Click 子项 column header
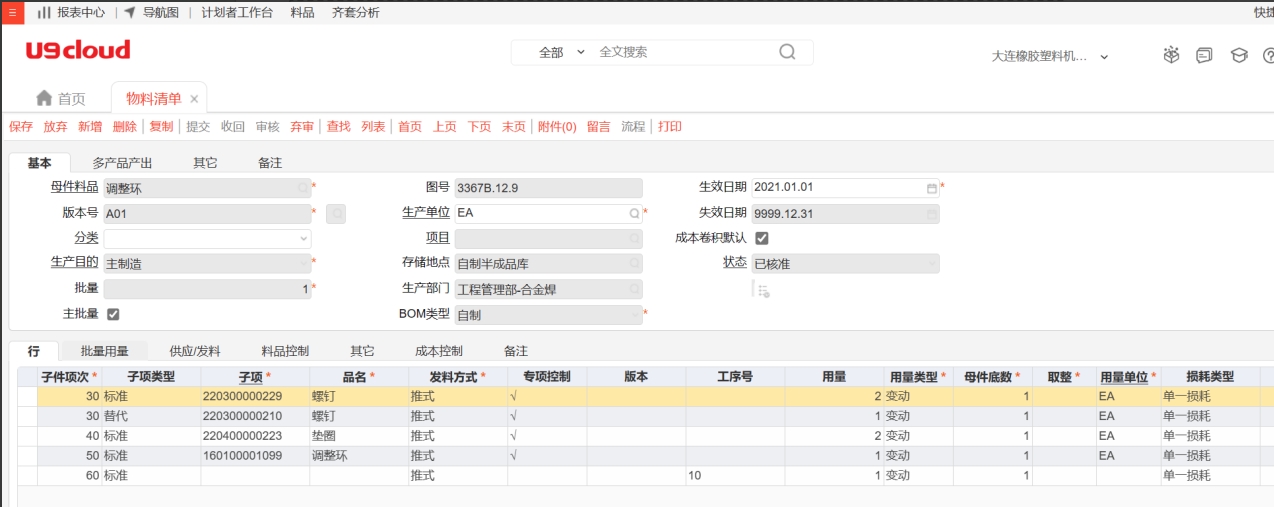1274x507 pixels. click(255, 377)
